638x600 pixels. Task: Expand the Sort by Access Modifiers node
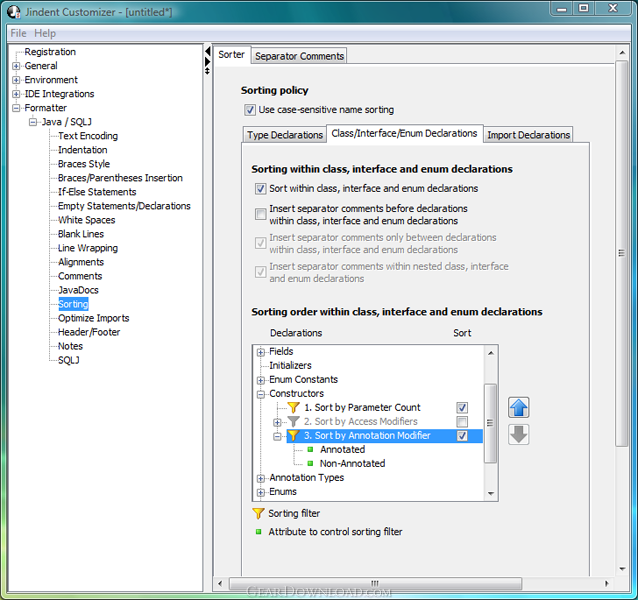(277, 422)
